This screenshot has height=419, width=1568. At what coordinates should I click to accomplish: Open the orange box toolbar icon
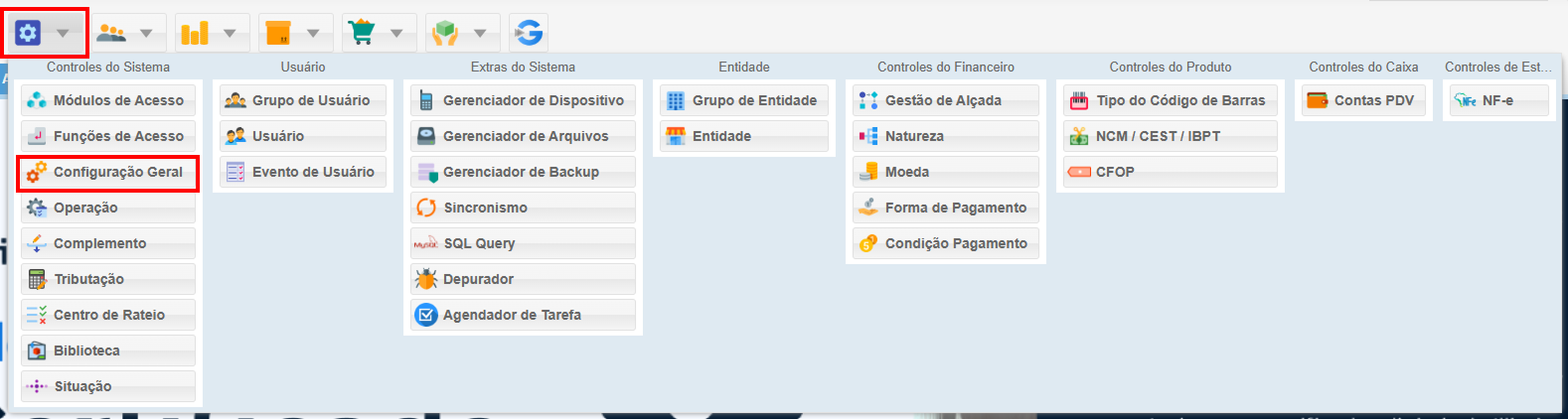[x=278, y=33]
